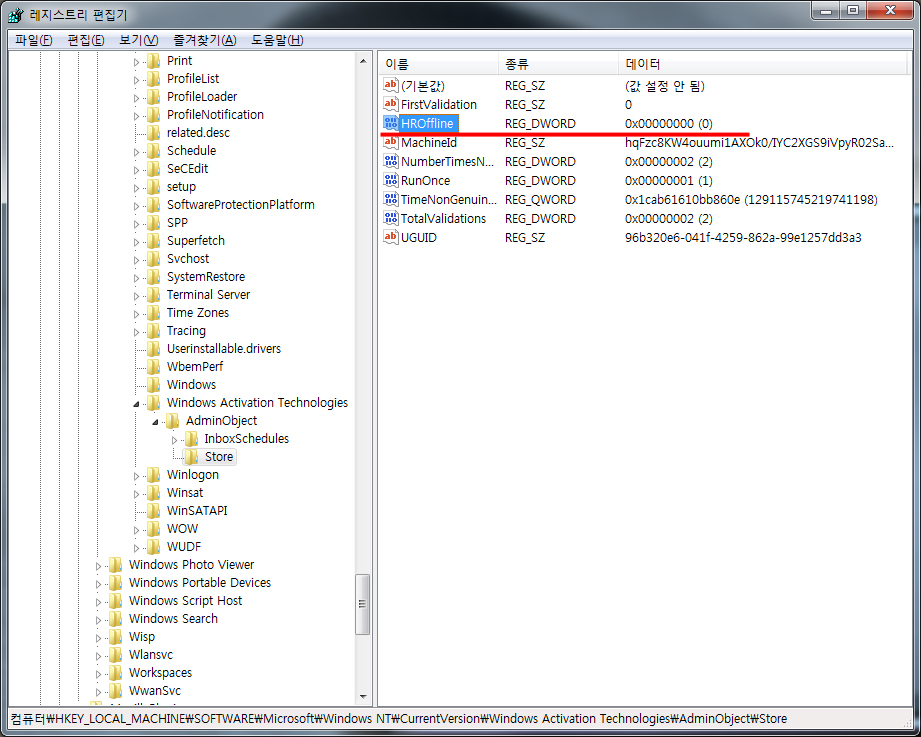Click the NumberTimesN... DWORD icon
The image size is (921, 737).
coord(391,161)
